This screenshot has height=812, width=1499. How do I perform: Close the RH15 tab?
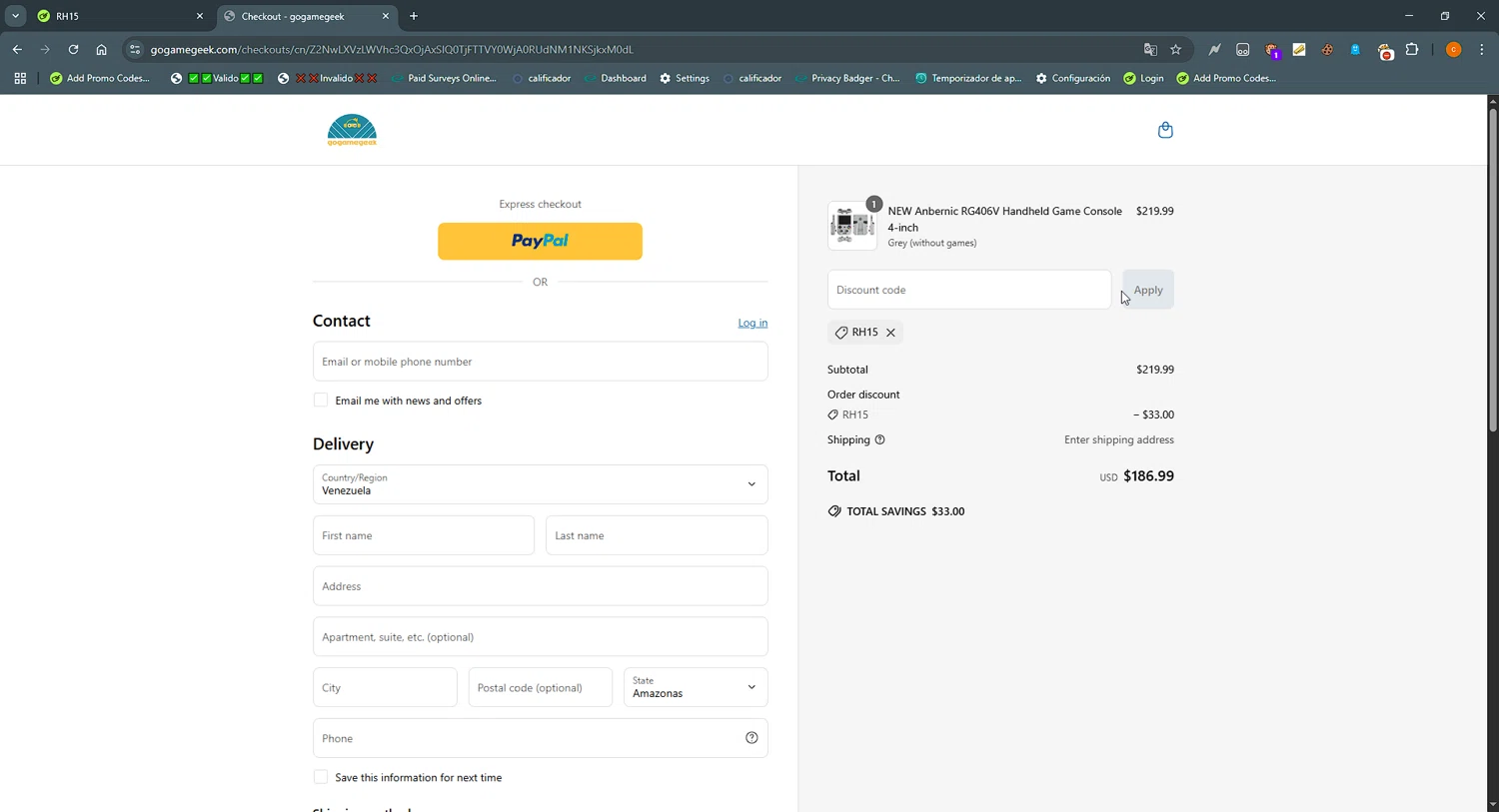coord(199,16)
